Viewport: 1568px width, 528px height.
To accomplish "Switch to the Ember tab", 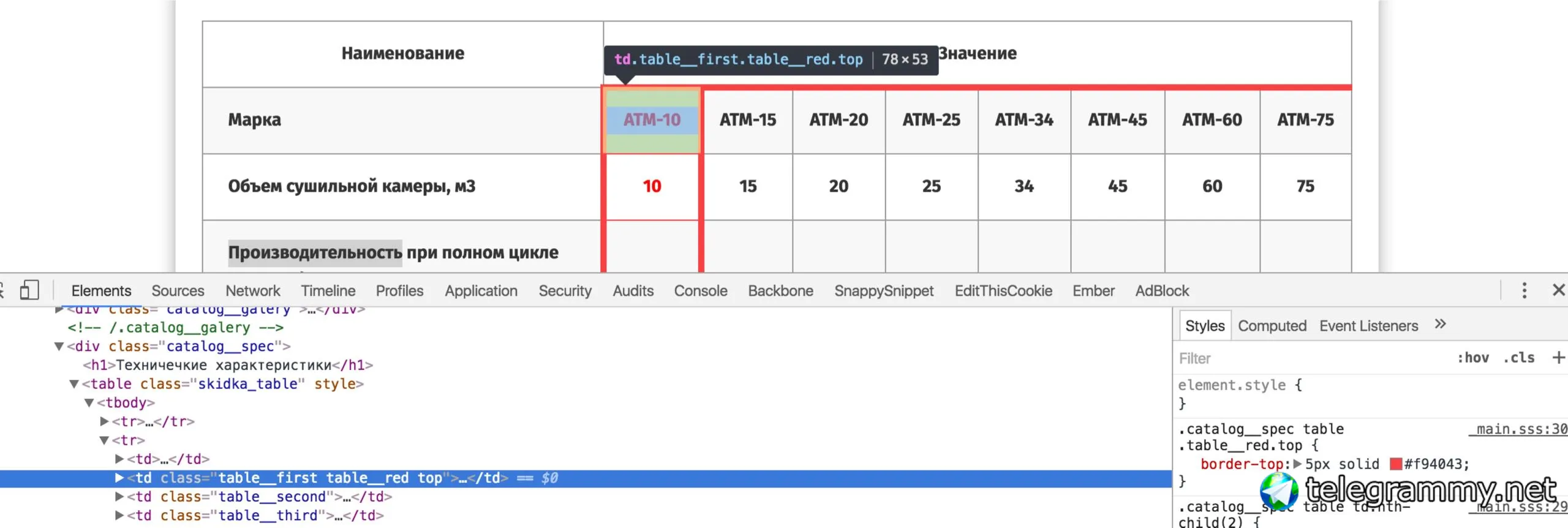I will (1093, 290).
